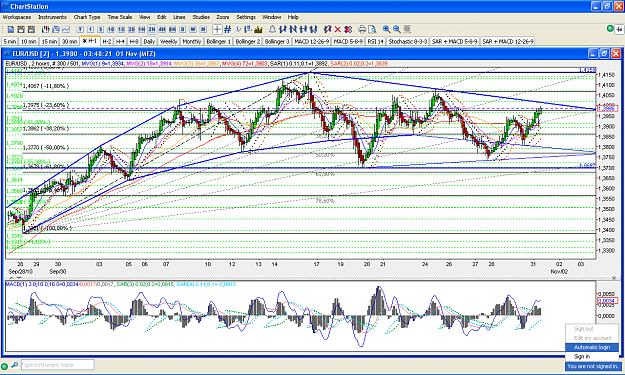Screen dimensions: 625x375
Task: Choose Automatic login in the popup menu
Action: pos(592,347)
